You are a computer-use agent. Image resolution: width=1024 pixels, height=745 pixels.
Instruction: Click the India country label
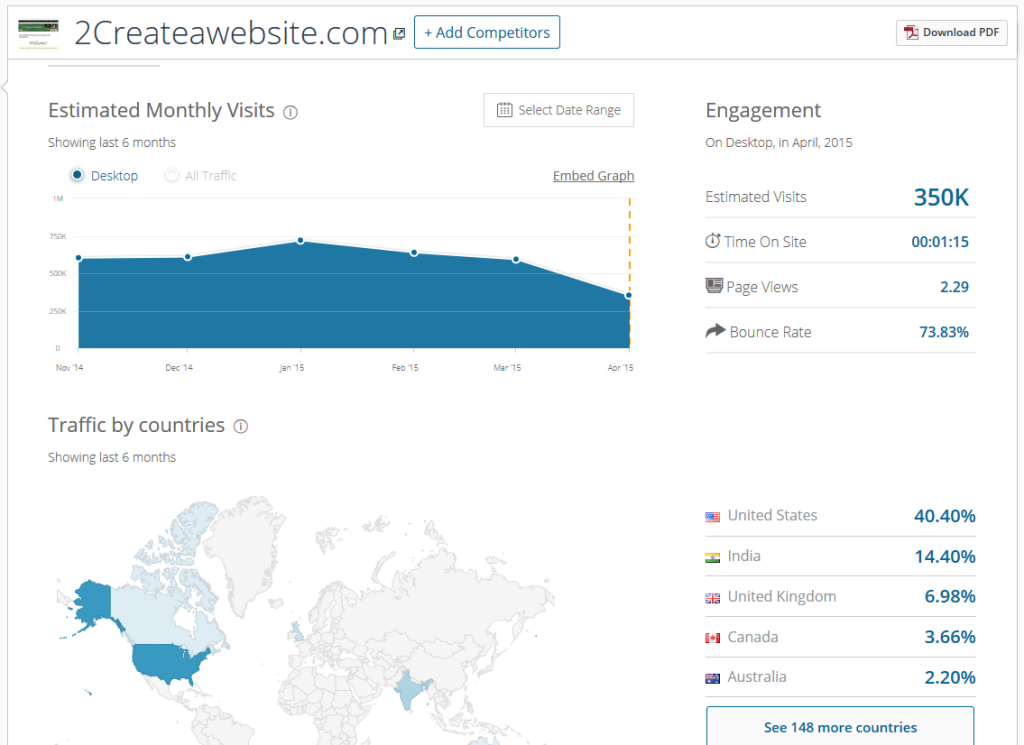point(744,556)
